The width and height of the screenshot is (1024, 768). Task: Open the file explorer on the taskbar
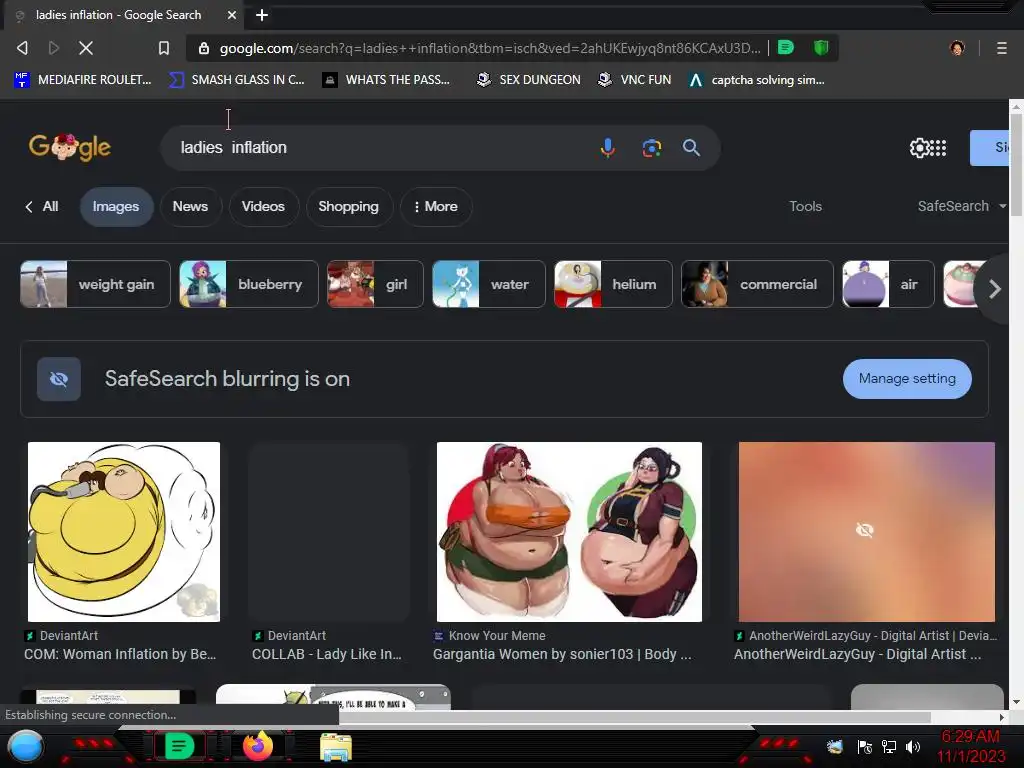[336, 747]
